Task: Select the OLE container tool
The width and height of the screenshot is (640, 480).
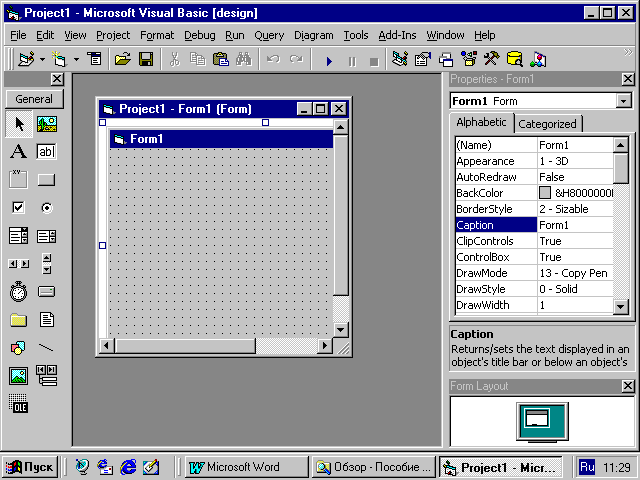Action: coord(19,403)
